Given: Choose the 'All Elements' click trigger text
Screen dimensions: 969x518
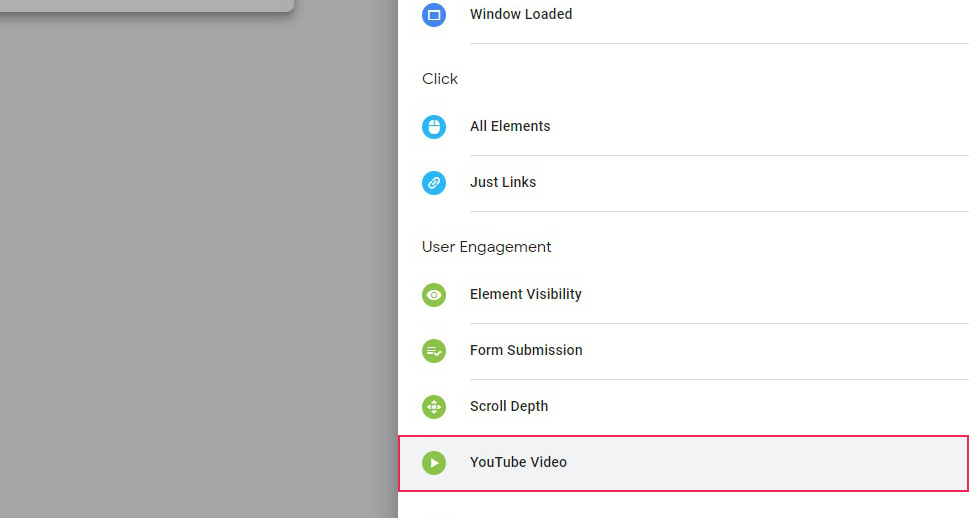Looking at the screenshot, I should [x=510, y=126].
